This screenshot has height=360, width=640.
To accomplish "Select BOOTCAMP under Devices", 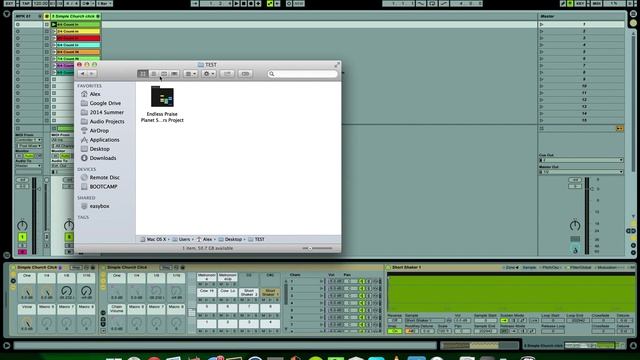I will click(103, 187).
